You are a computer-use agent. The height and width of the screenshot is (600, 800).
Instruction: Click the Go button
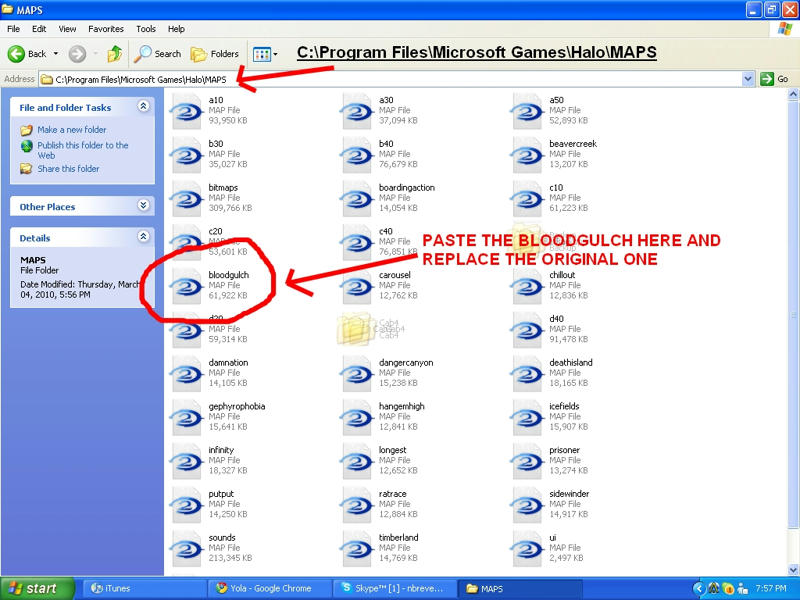[x=774, y=79]
